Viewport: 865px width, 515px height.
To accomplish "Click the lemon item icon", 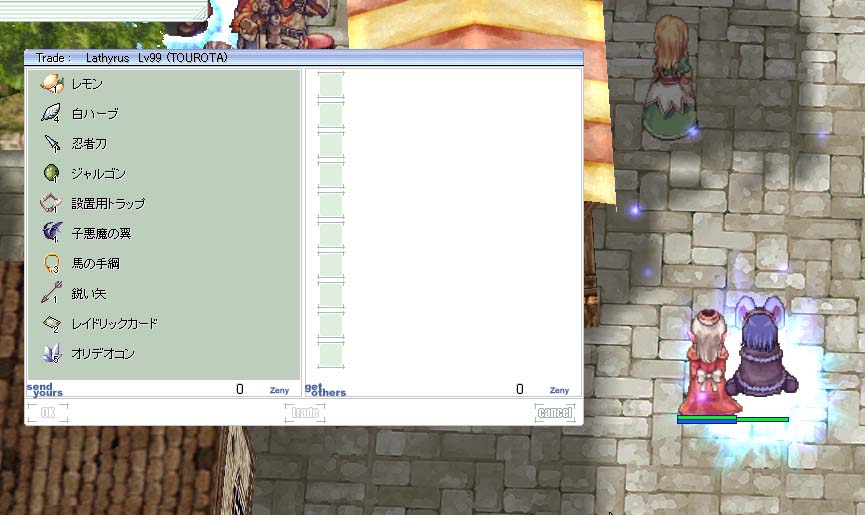I will click(52, 83).
